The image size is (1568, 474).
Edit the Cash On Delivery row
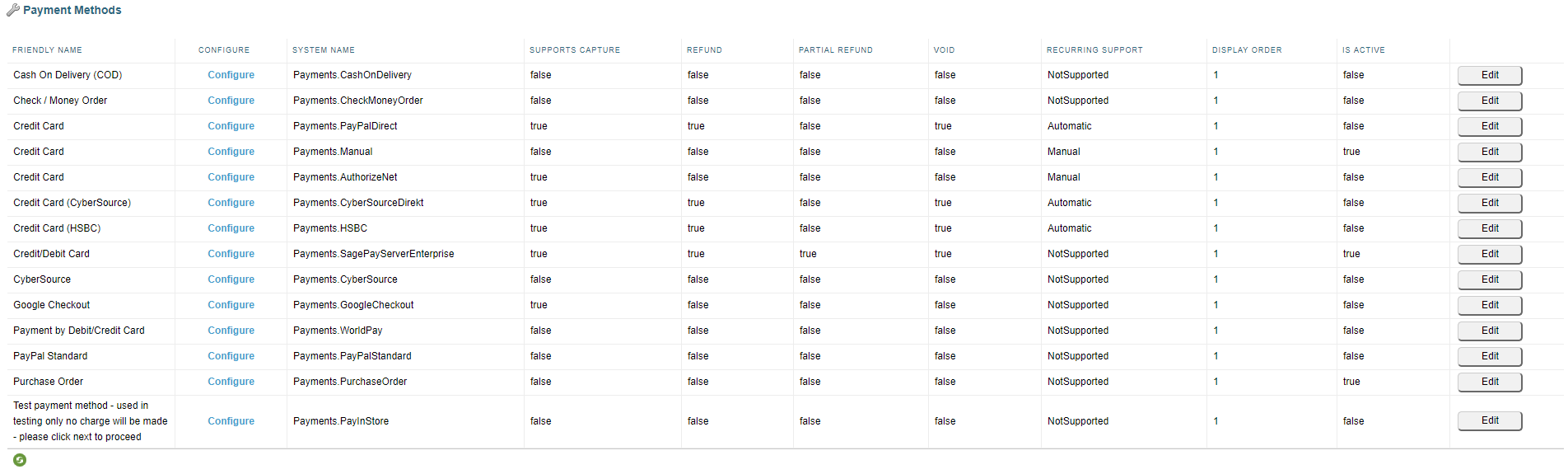(1489, 75)
